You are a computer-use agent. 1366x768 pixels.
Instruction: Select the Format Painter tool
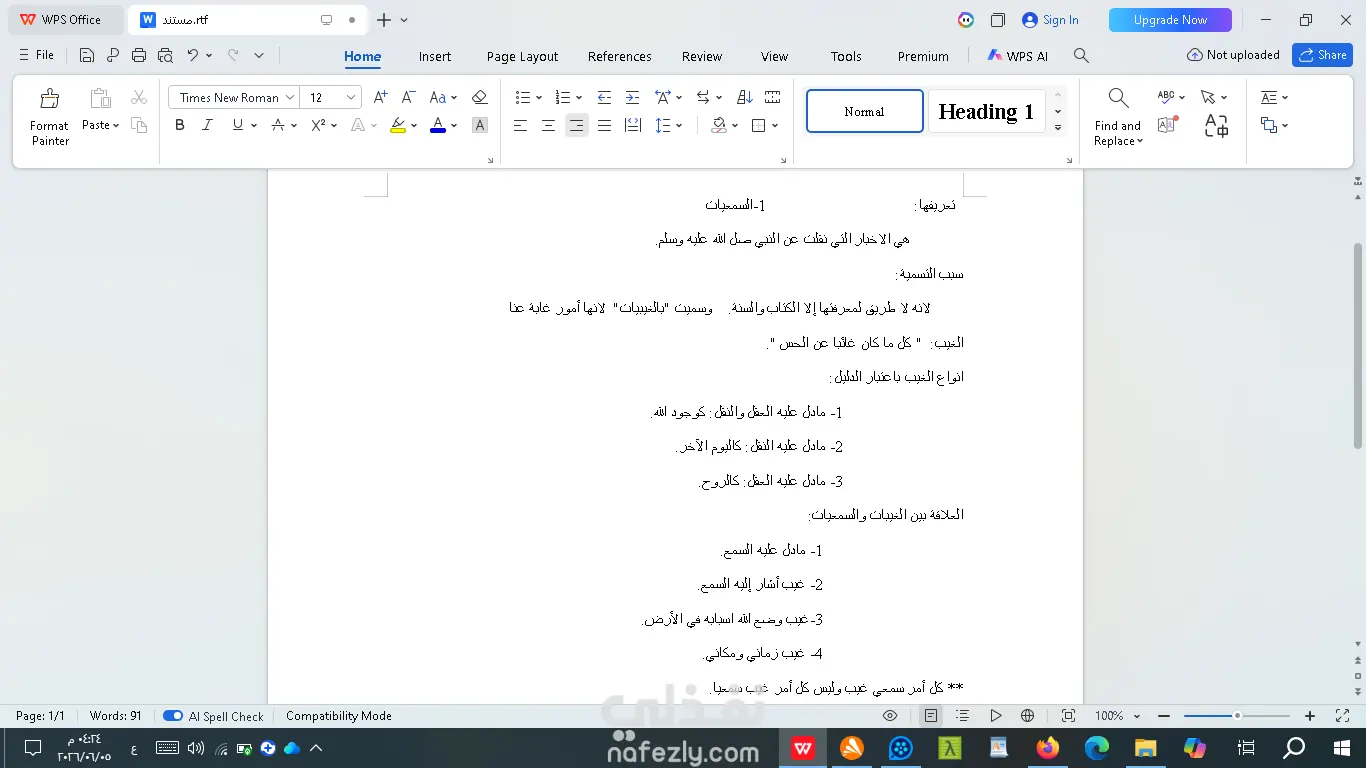coord(49,117)
